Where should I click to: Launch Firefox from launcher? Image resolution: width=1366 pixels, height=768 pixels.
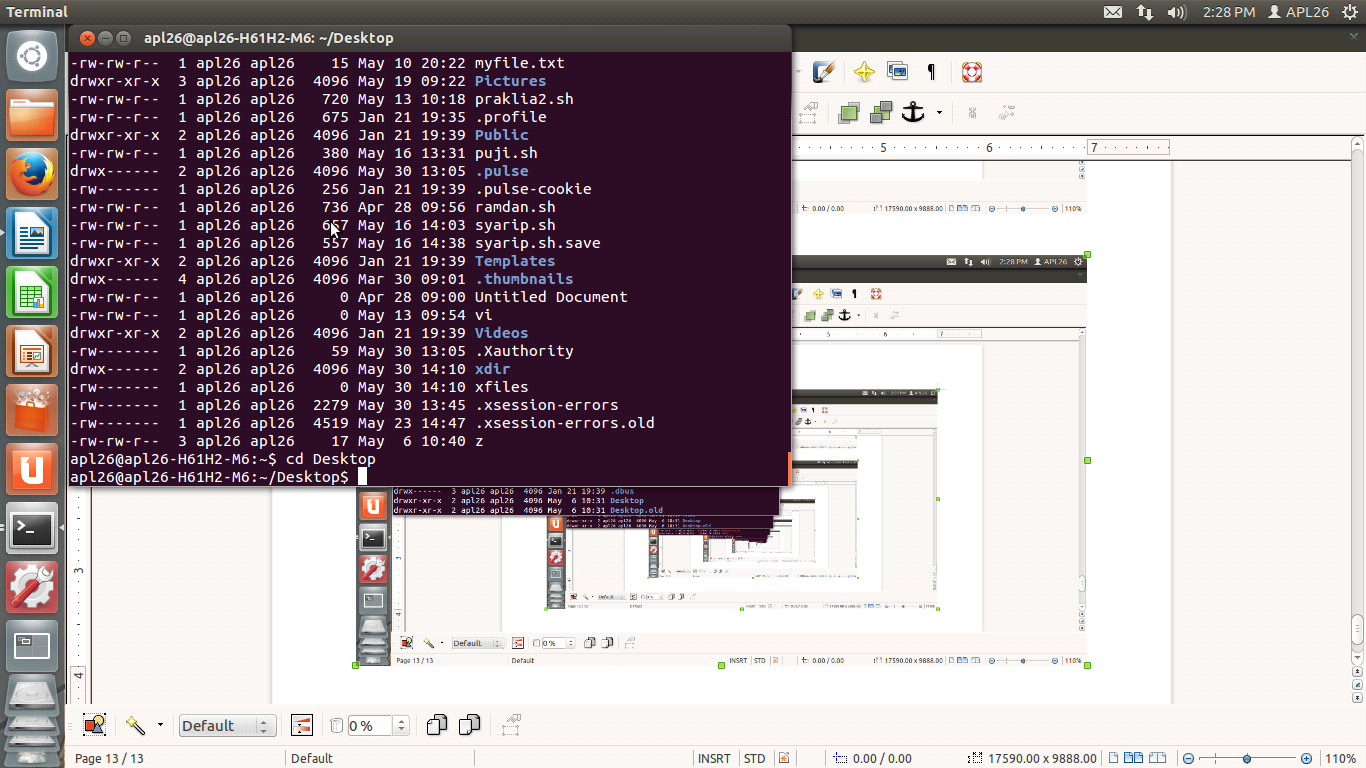pyautogui.click(x=32, y=176)
